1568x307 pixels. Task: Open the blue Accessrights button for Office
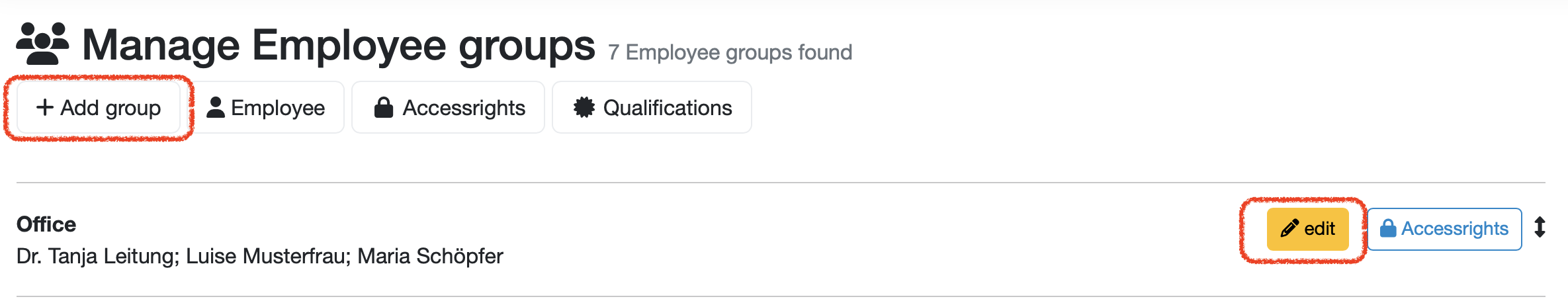(1444, 229)
